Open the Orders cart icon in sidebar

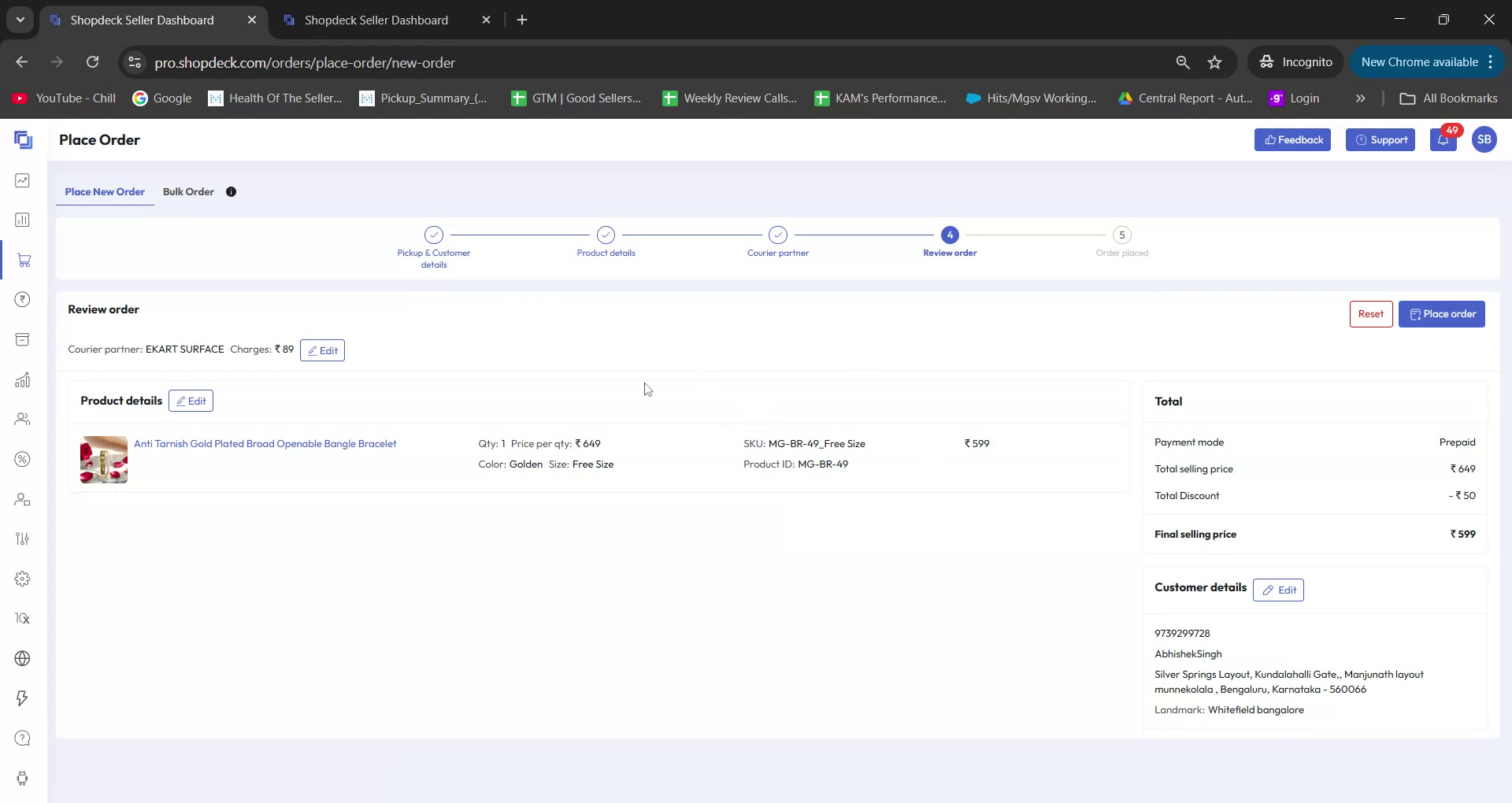23,261
